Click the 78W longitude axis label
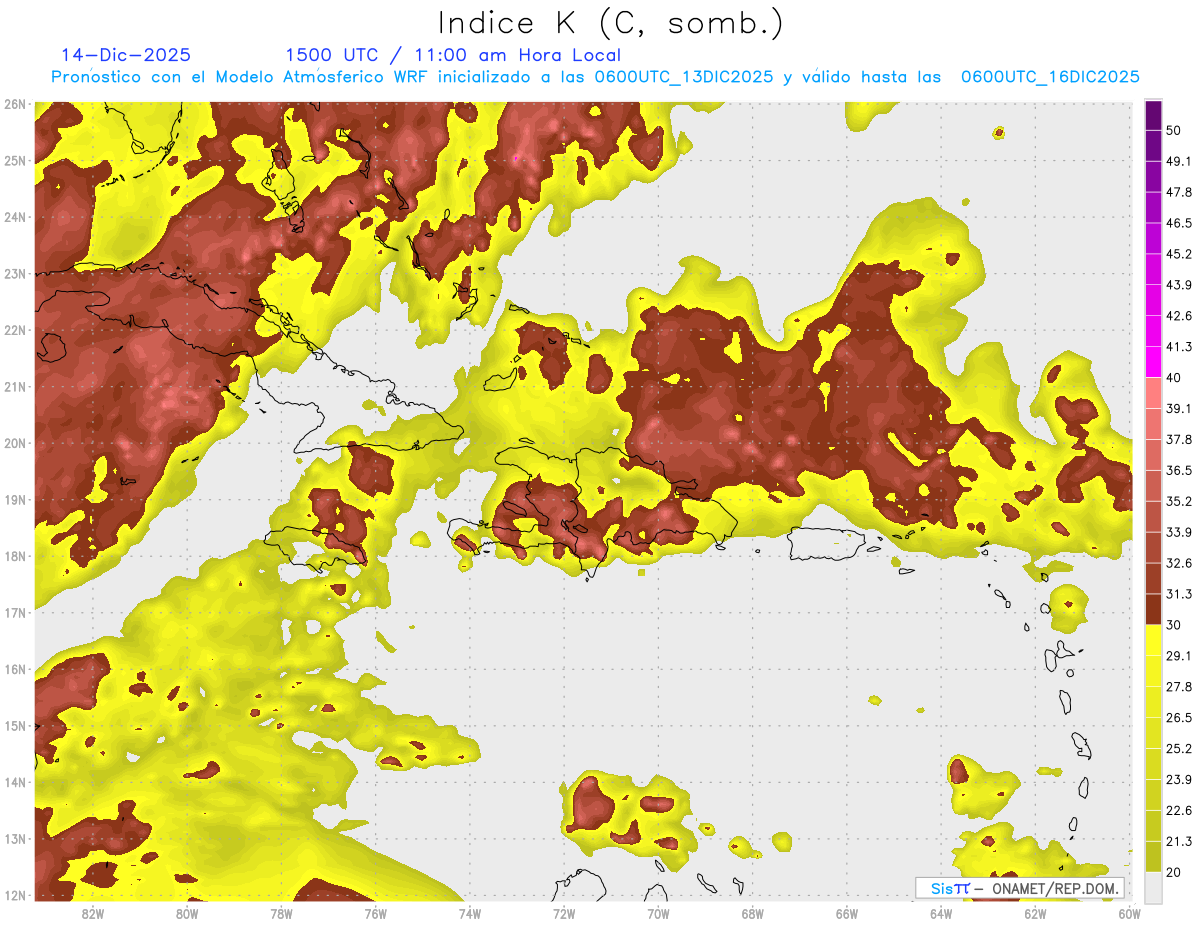This screenshot has width=1200, height=927. 281,914
